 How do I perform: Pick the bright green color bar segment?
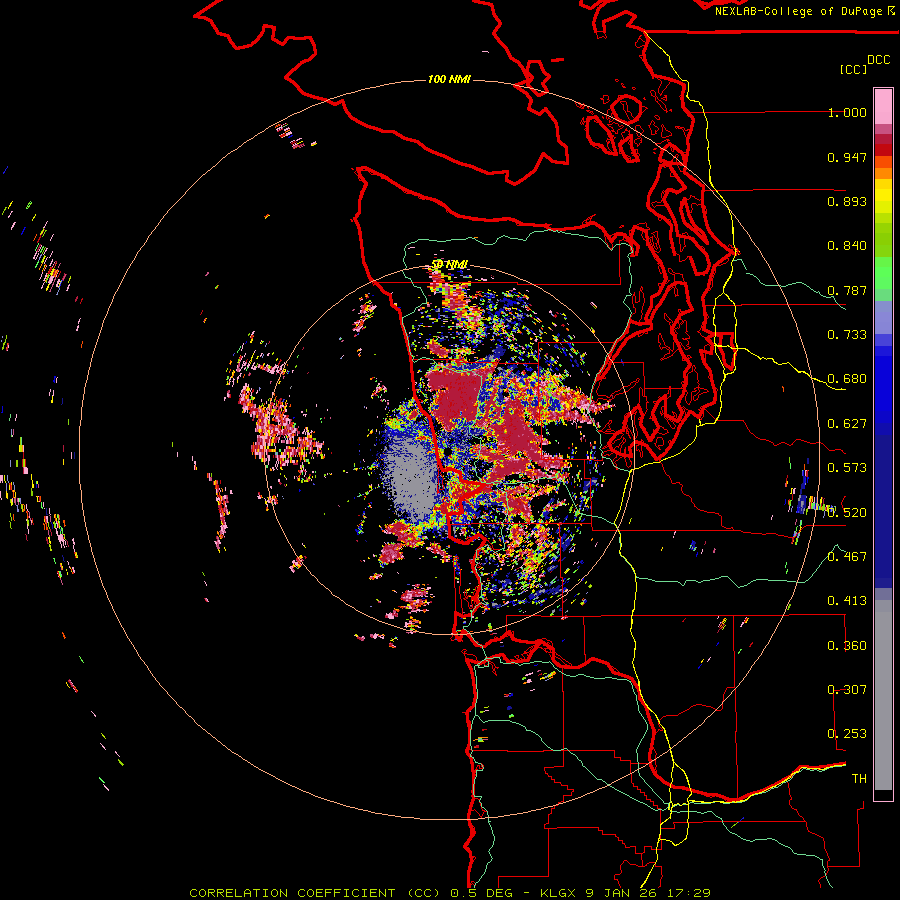pyautogui.click(x=883, y=273)
